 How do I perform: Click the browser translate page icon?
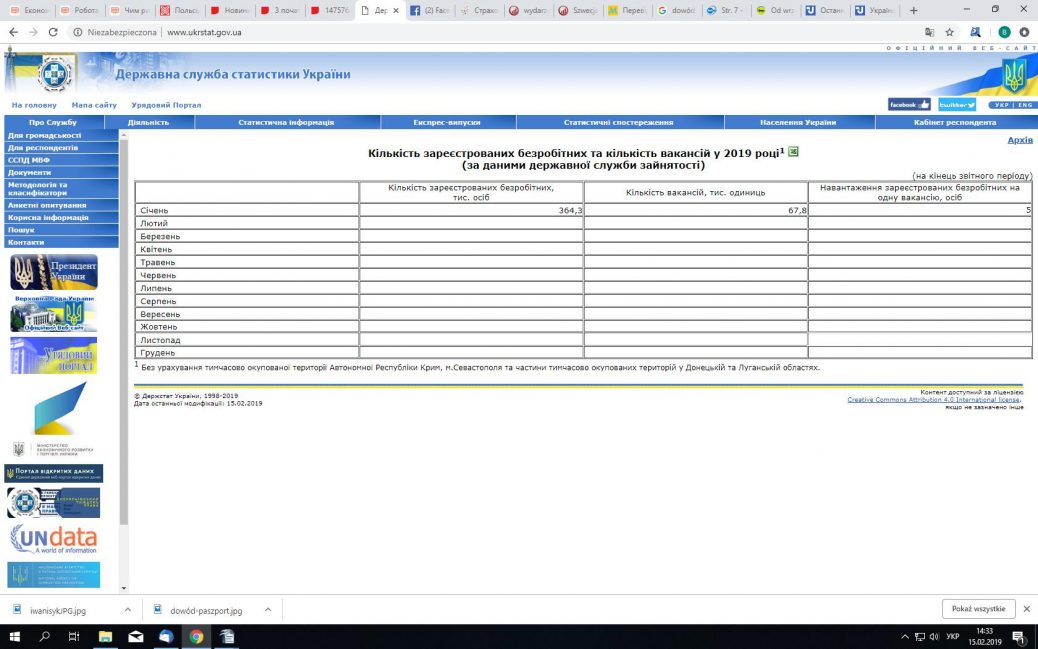[930, 32]
